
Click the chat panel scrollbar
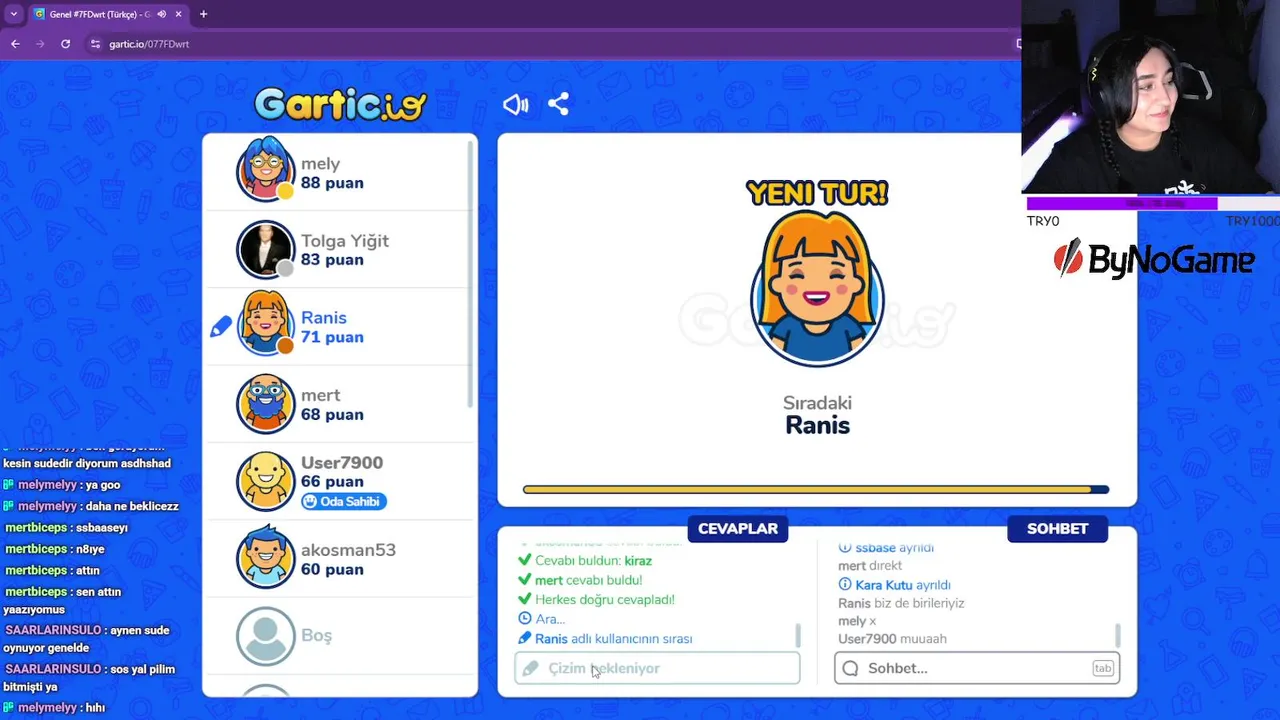click(x=1117, y=636)
